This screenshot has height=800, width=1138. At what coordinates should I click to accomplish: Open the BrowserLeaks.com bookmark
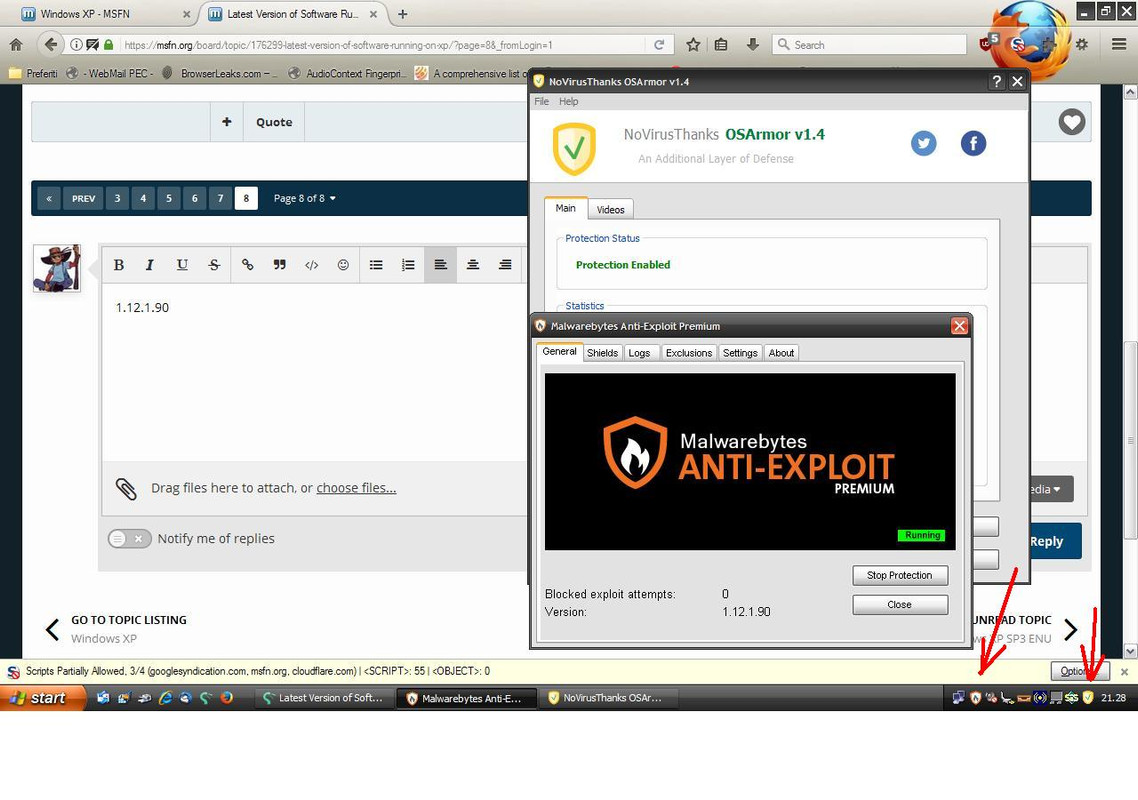pyautogui.click(x=218, y=73)
